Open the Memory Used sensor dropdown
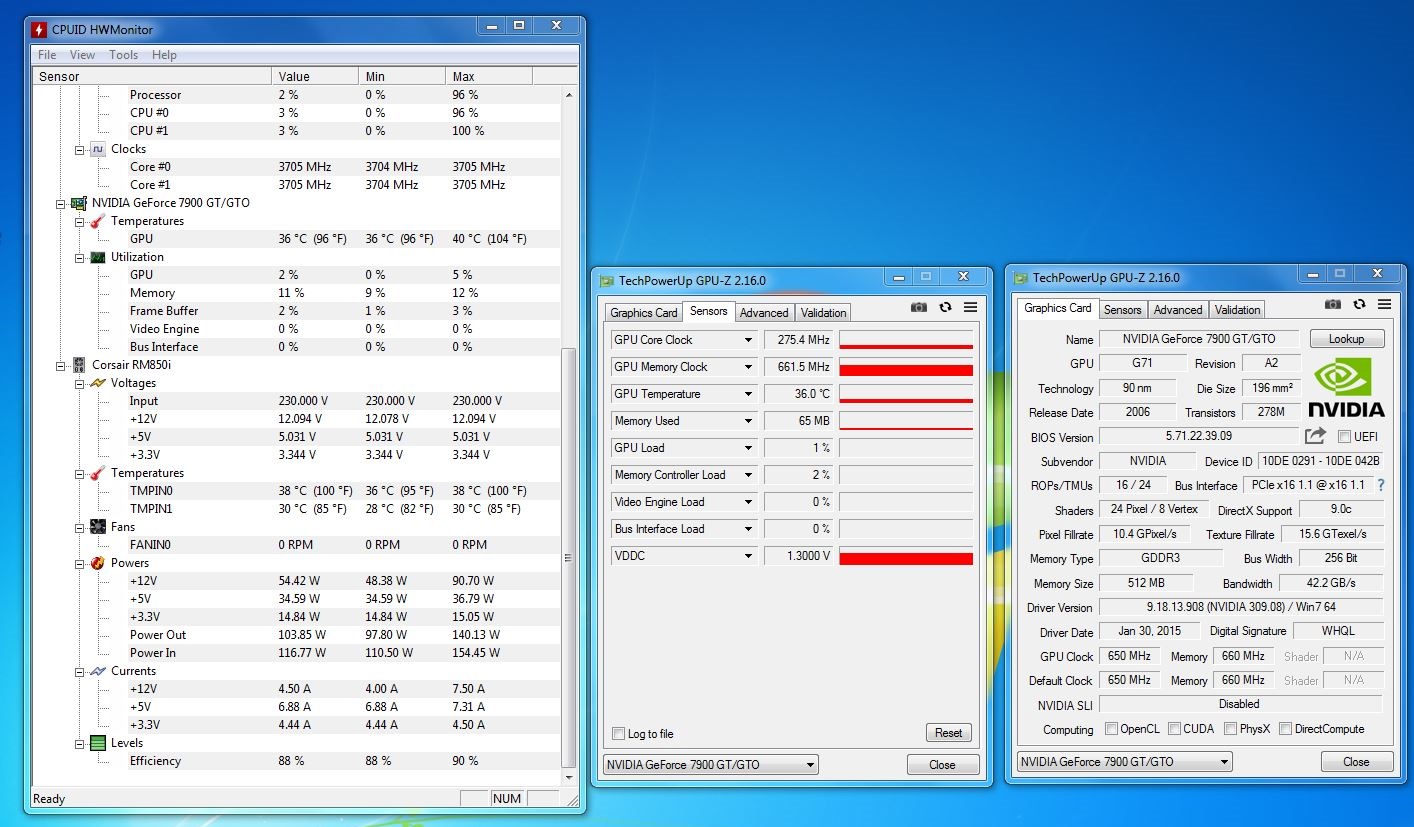Screen dimensions: 1414x827 tap(747, 421)
